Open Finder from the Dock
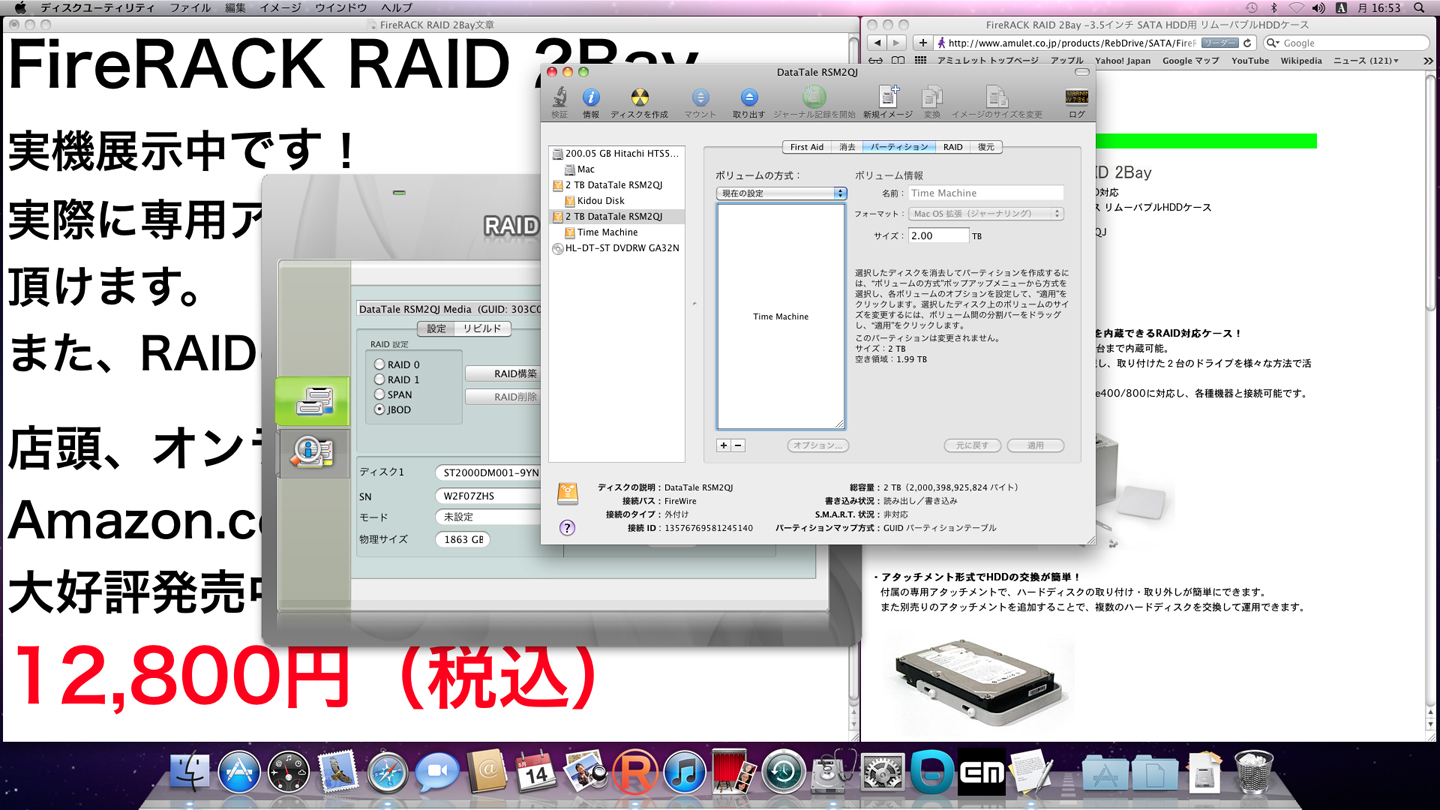 (x=189, y=773)
